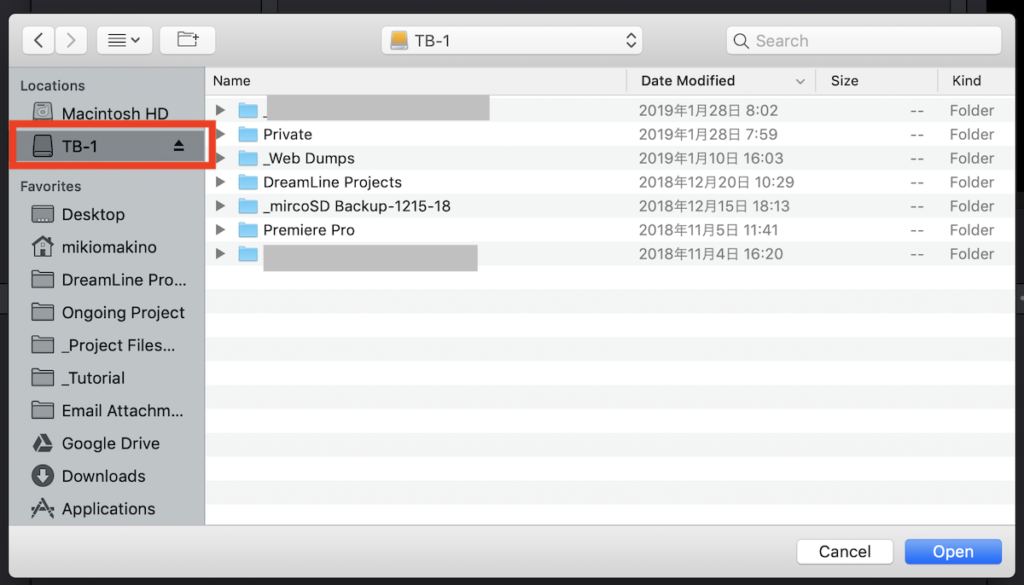Click the magnifier icon in Search
Screen dimensions: 1024x585
[x=741, y=41]
